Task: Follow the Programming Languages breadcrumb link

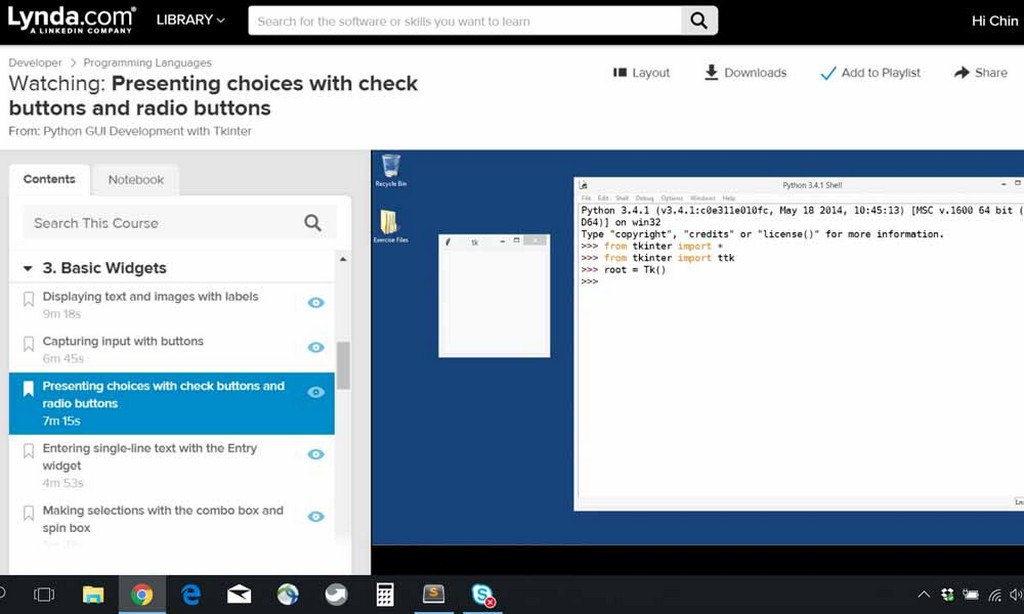Action: (148, 63)
